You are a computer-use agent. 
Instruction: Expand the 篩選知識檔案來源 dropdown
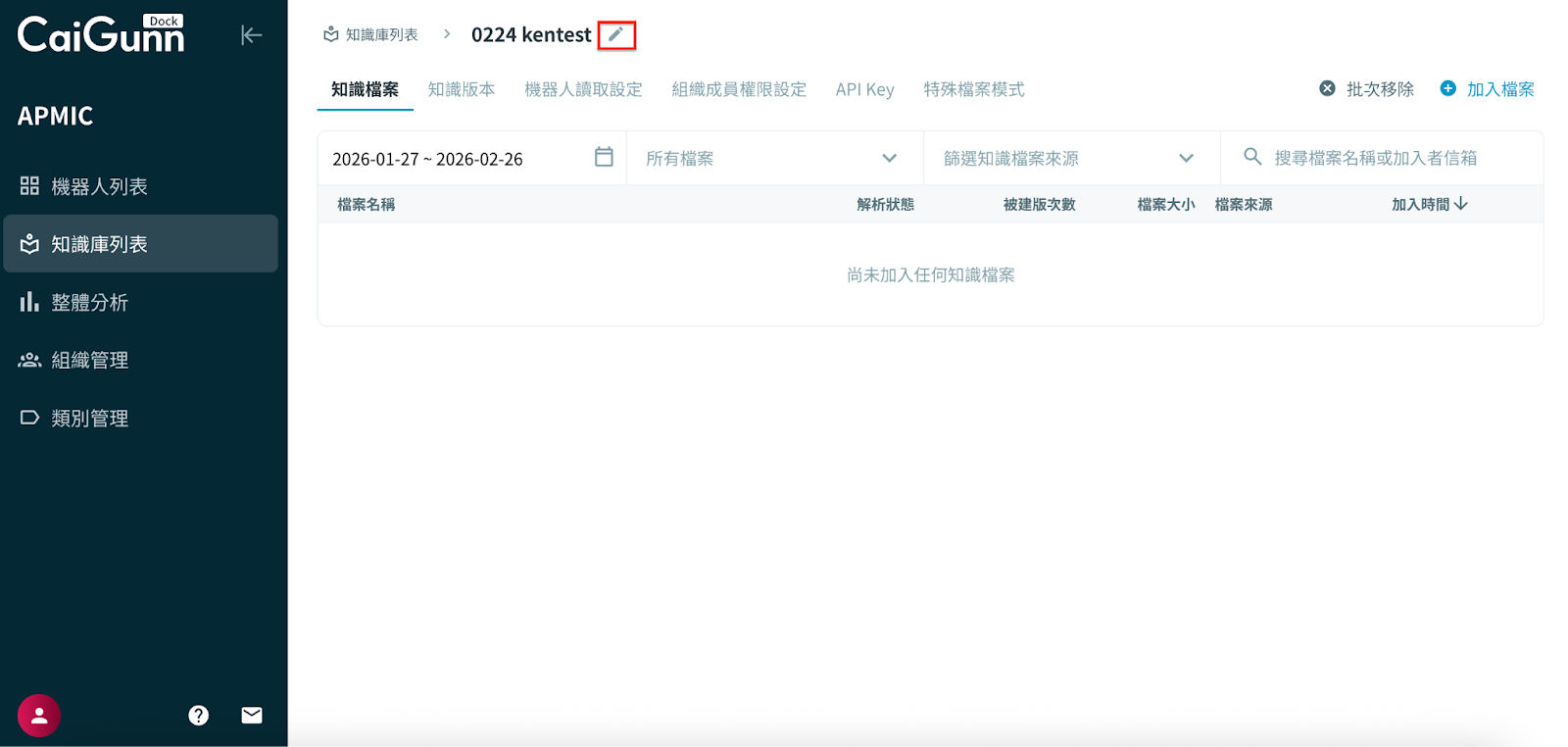tap(1186, 158)
